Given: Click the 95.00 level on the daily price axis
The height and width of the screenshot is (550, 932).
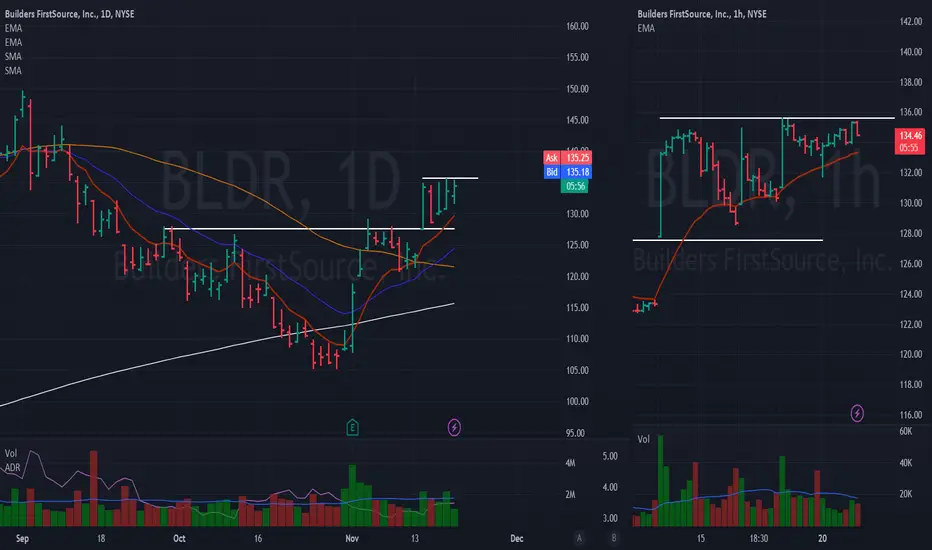Looking at the screenshot, I should pos(575,433).
